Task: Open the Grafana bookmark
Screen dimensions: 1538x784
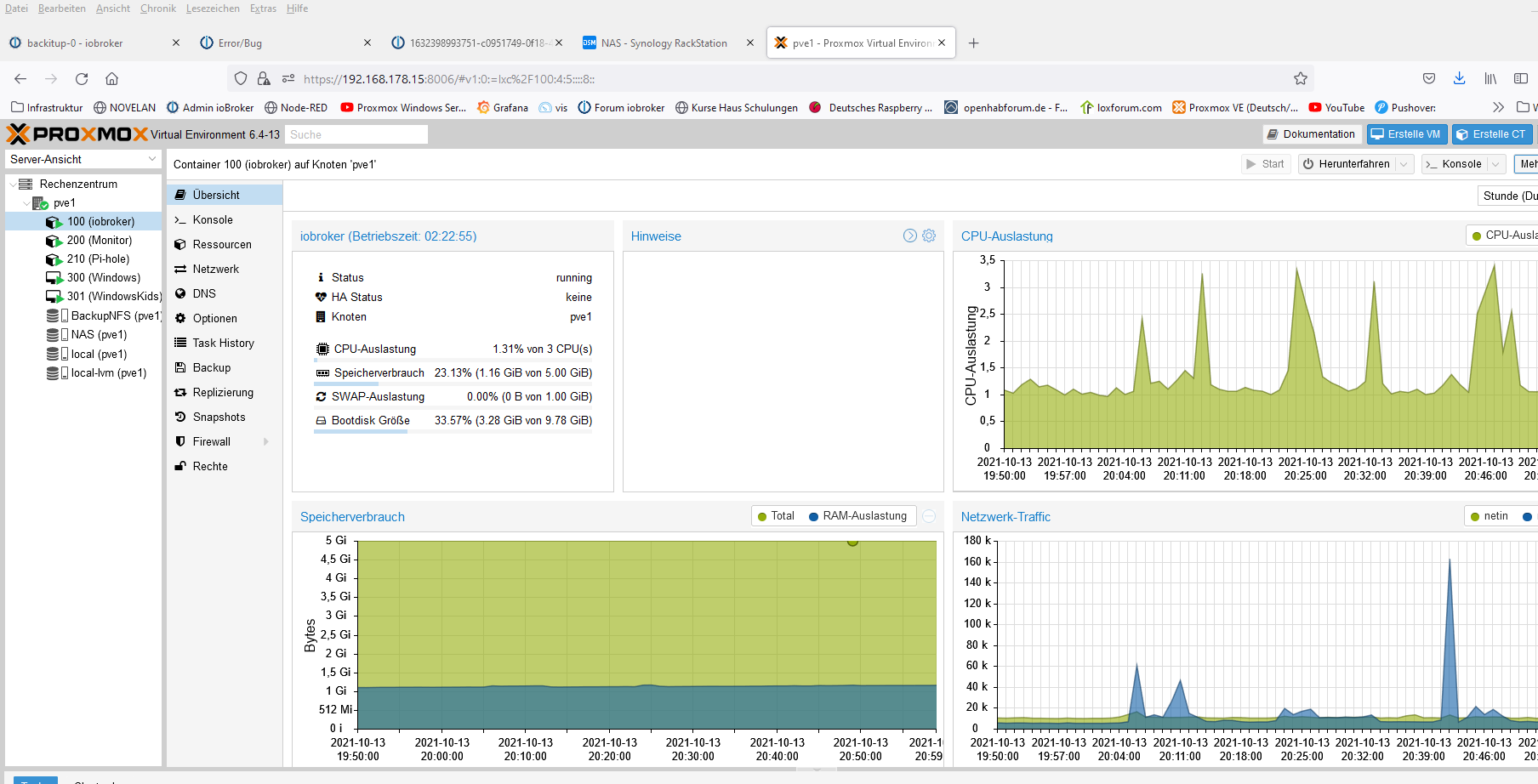Action: click(503, 108)
